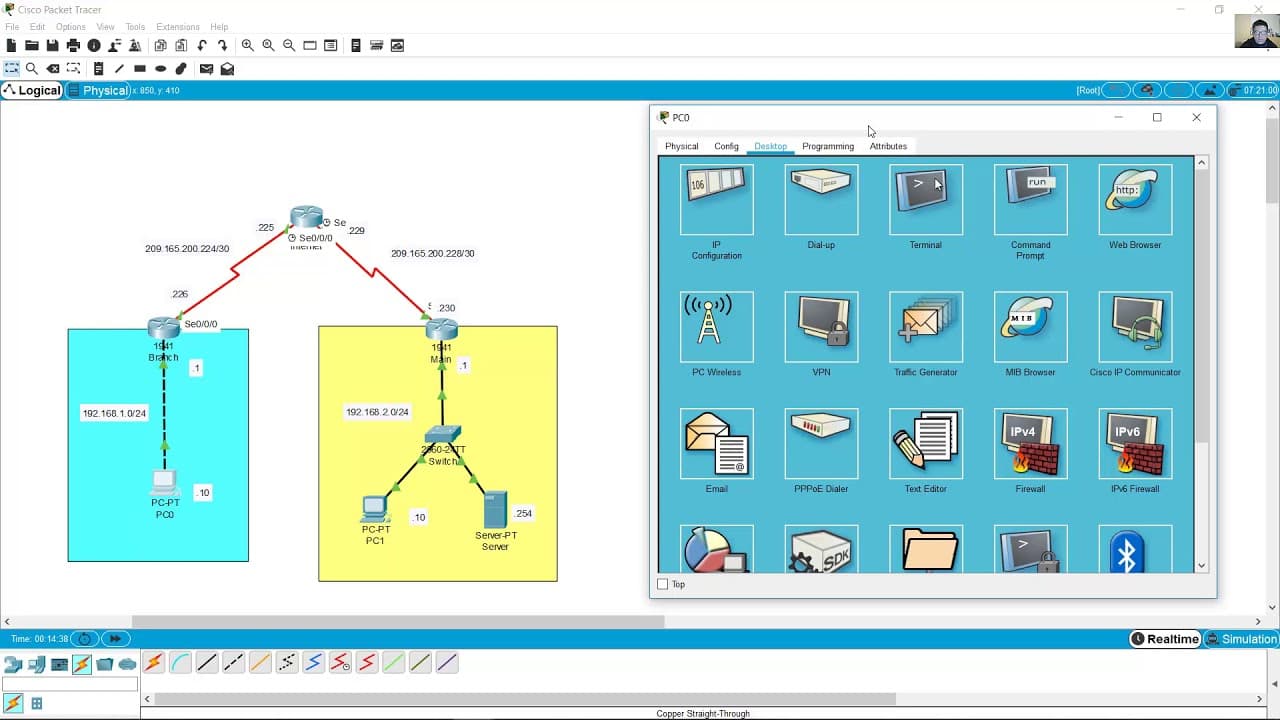The height and width of the screenshot is (720, 1280).
Task: Click the power cycle devices button
Action: pyautogui.click(x=85, y=639)
